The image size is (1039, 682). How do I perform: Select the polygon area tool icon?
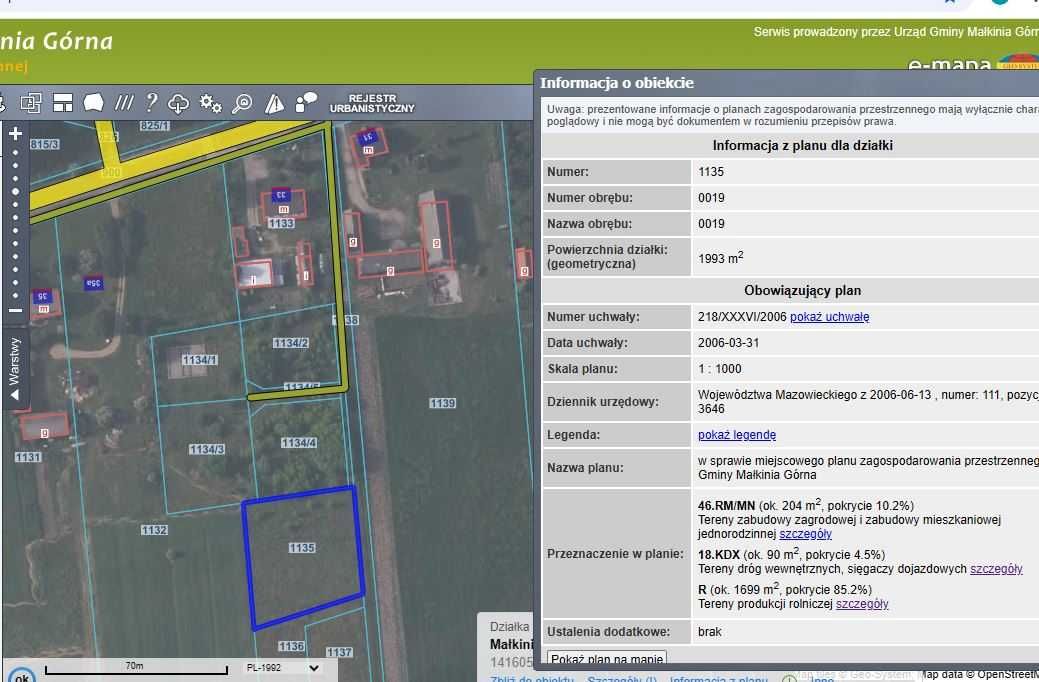[x=93, y=103]
